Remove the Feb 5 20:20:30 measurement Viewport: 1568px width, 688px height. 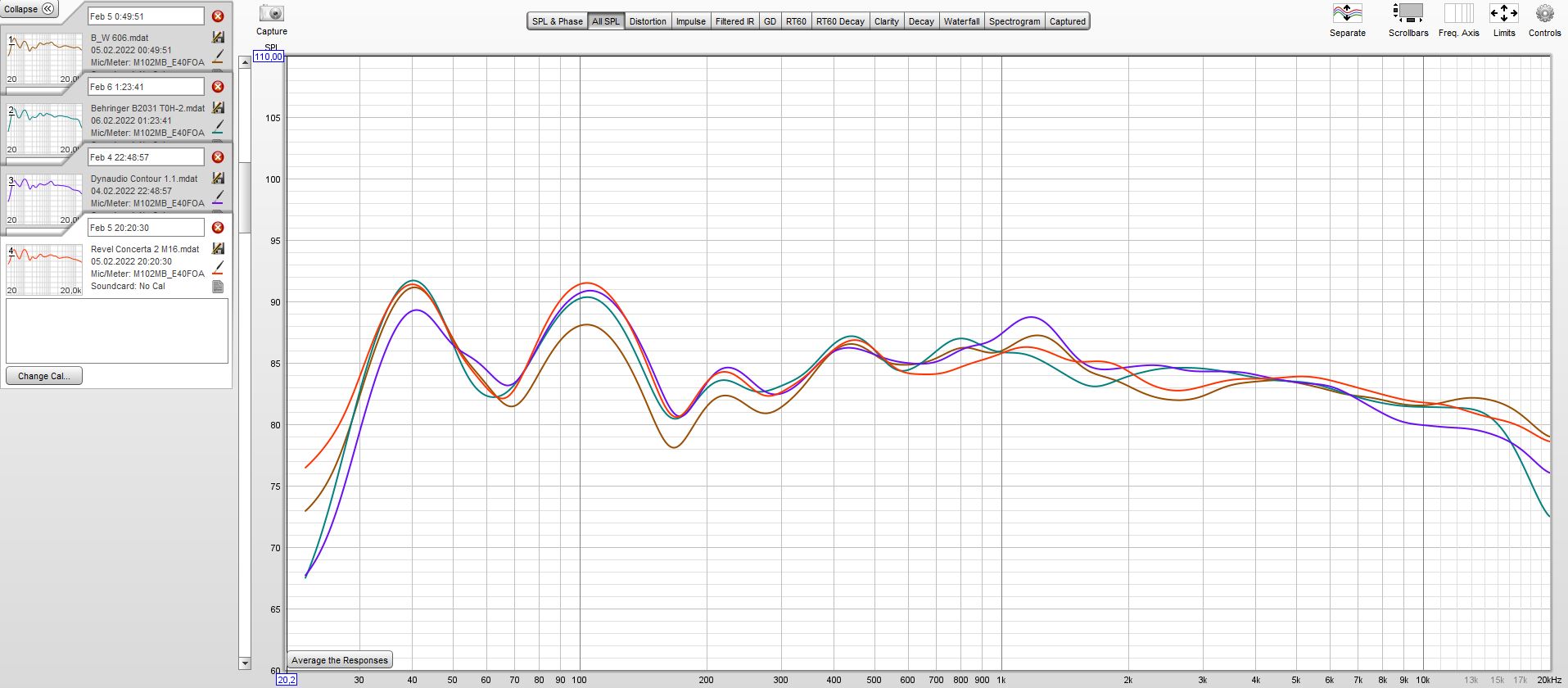[x=218, y=228]
